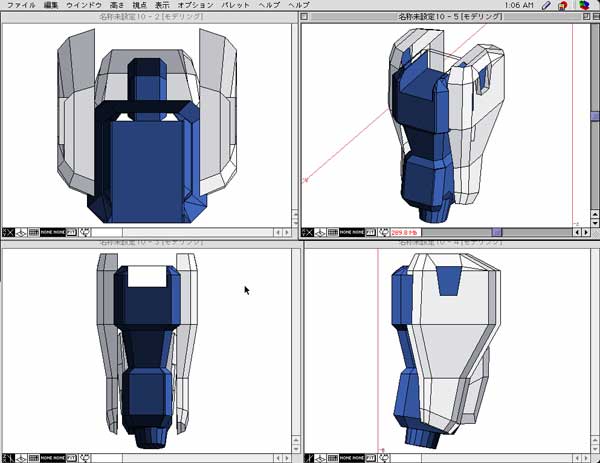This screenshot has height=463, width=600.
Task: Click the zoom box of window 10-5
Action: point(587,16)
